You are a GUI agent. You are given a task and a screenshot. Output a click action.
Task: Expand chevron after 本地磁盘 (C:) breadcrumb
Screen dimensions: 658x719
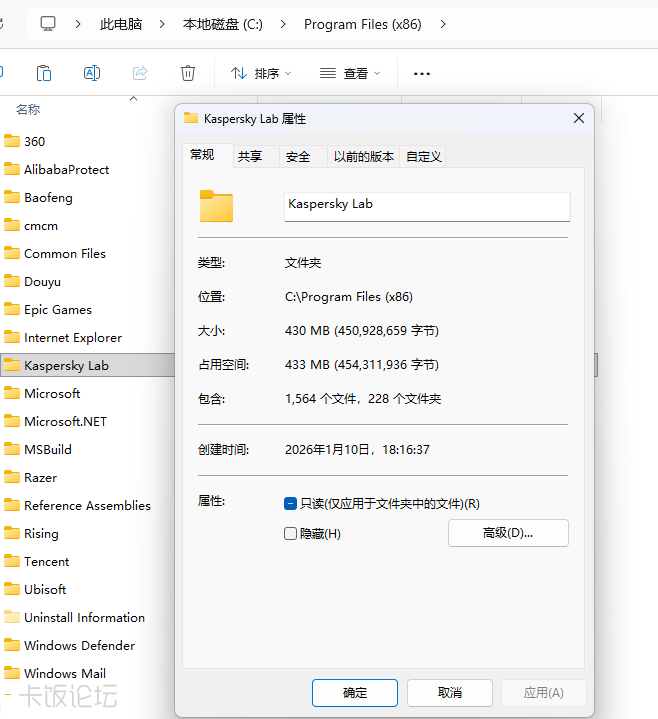coord(283,24)
